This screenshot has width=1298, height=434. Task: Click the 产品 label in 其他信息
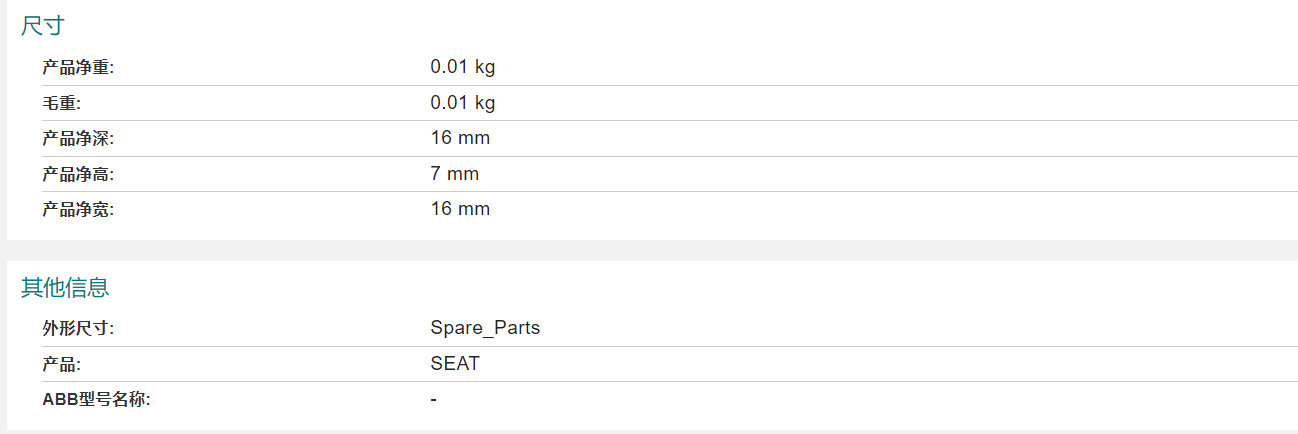[x=61, y=365]
